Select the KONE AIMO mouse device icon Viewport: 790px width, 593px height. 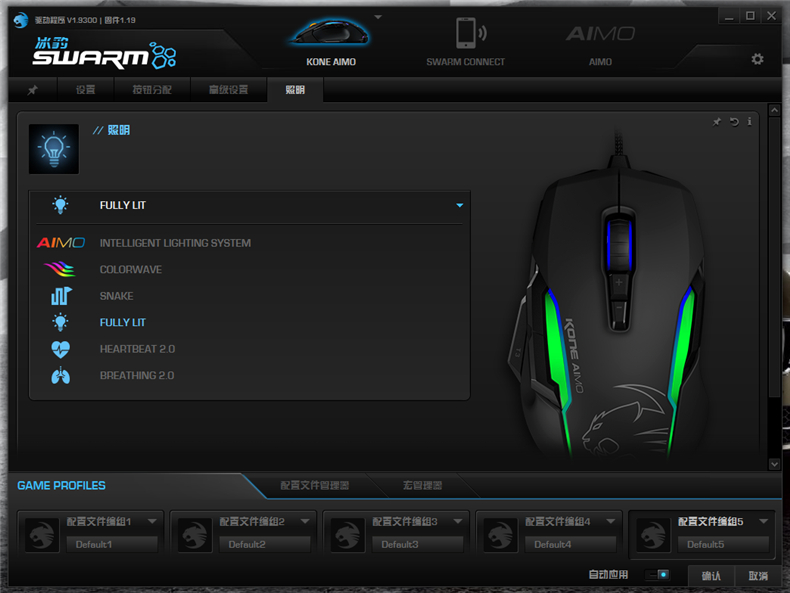pyautogui.click(x=331, y=33)
